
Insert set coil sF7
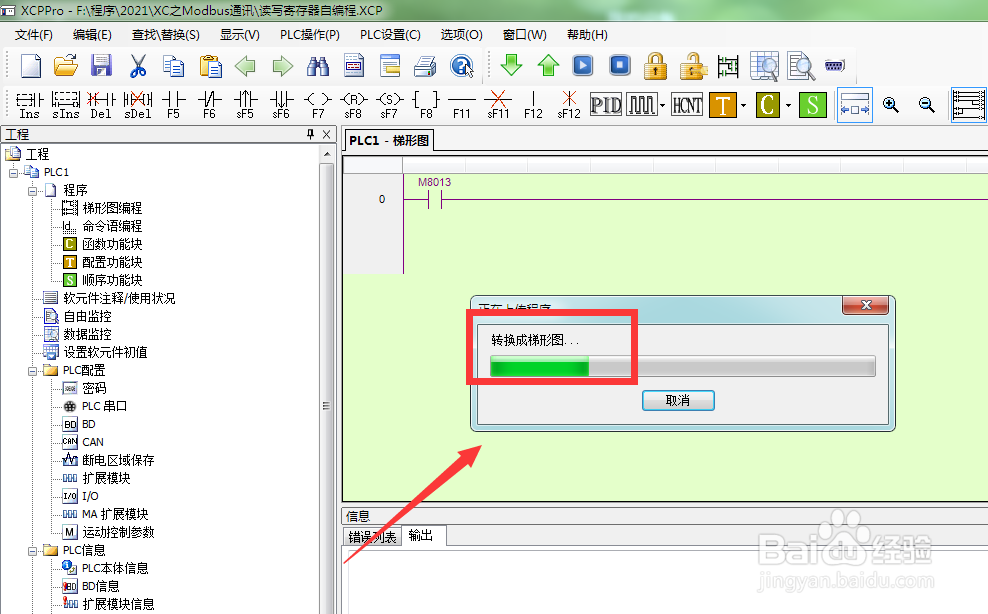pos(389,105)
